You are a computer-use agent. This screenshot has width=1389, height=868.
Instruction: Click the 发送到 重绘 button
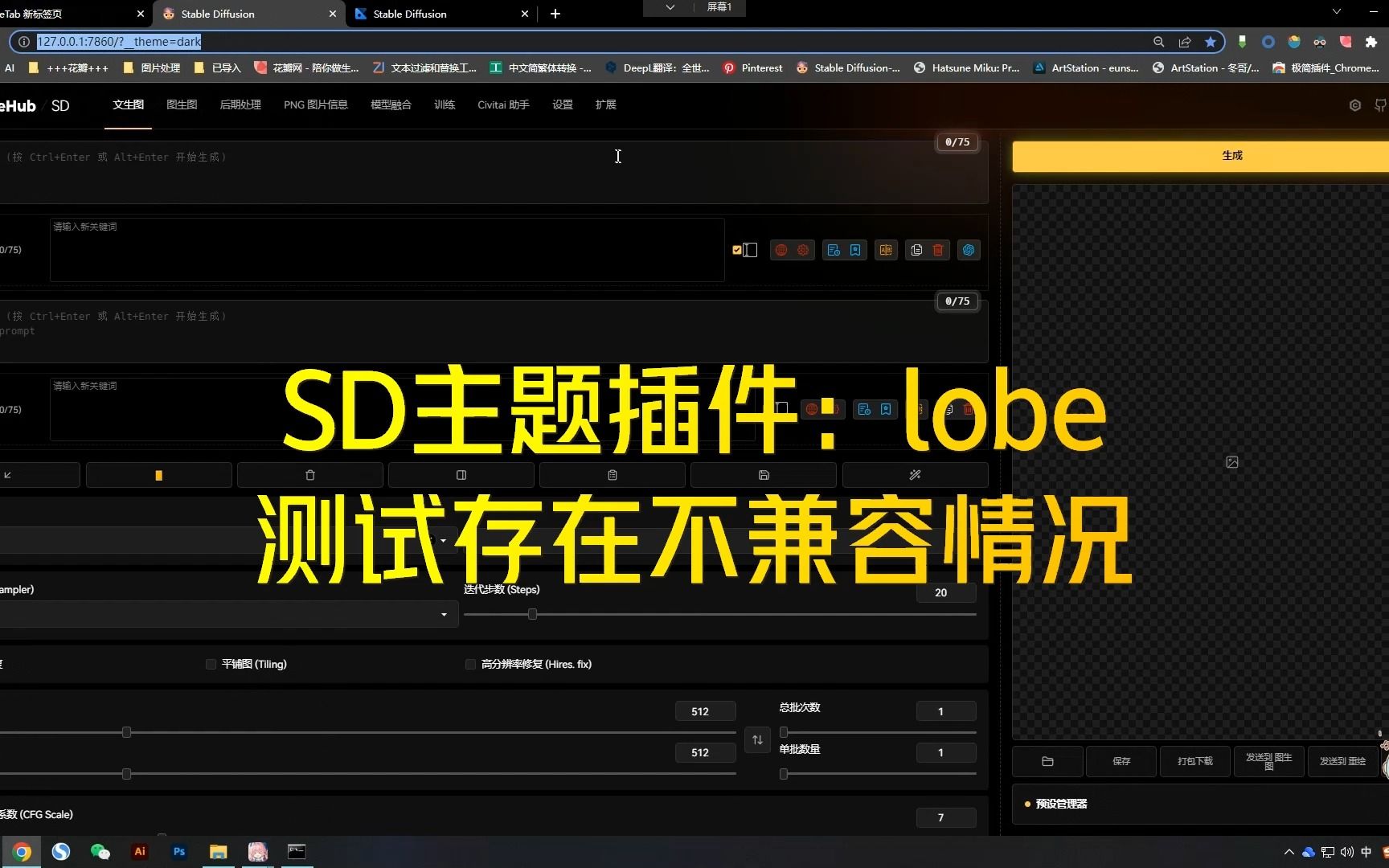tap(1343, 761)
